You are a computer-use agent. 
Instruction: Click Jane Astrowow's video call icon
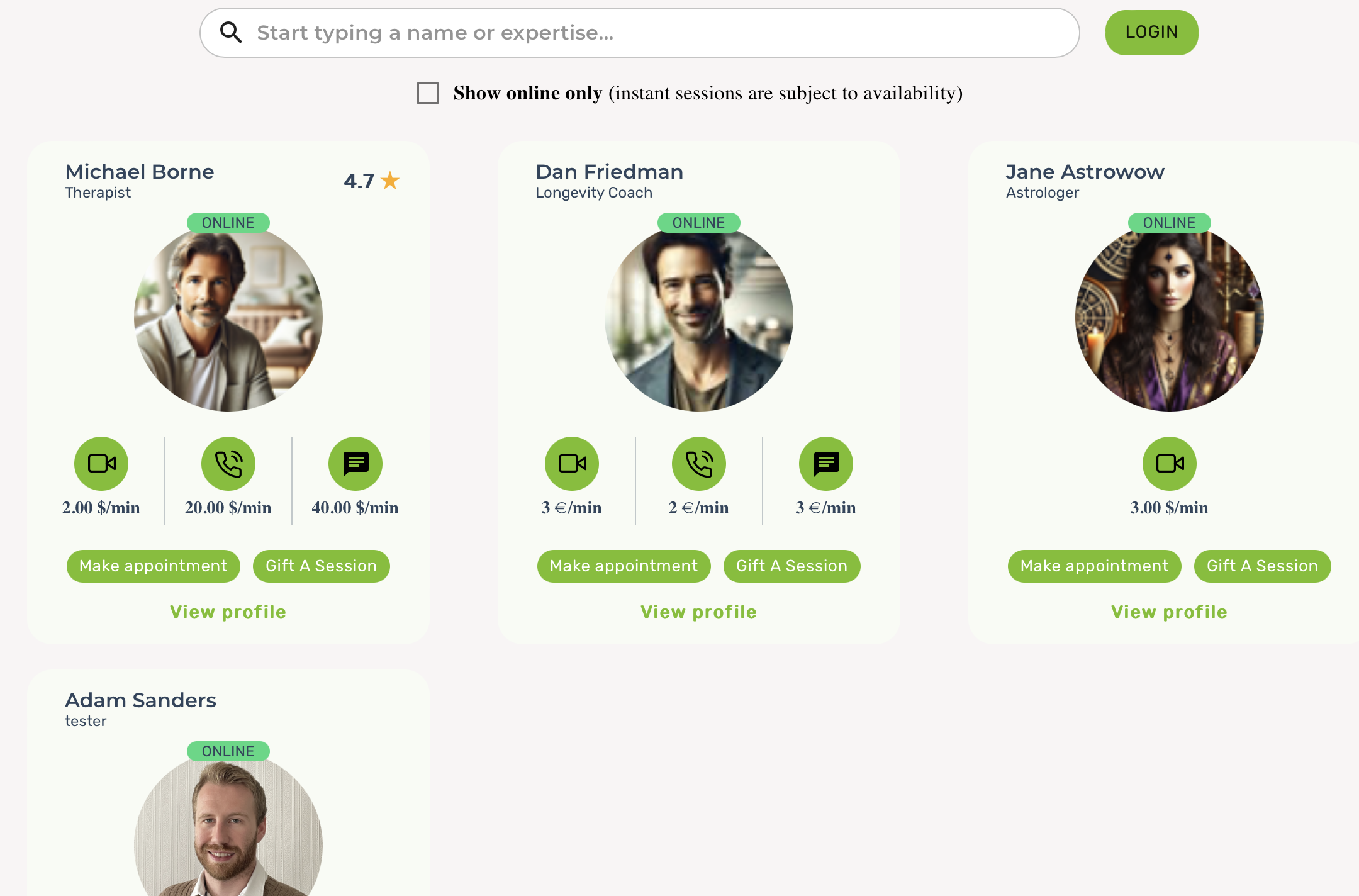pyautogui.click(x=1170, y=464)
